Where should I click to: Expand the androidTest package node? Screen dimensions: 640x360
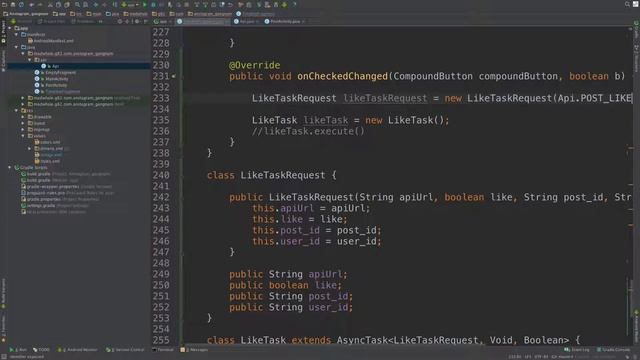[23, 98]
